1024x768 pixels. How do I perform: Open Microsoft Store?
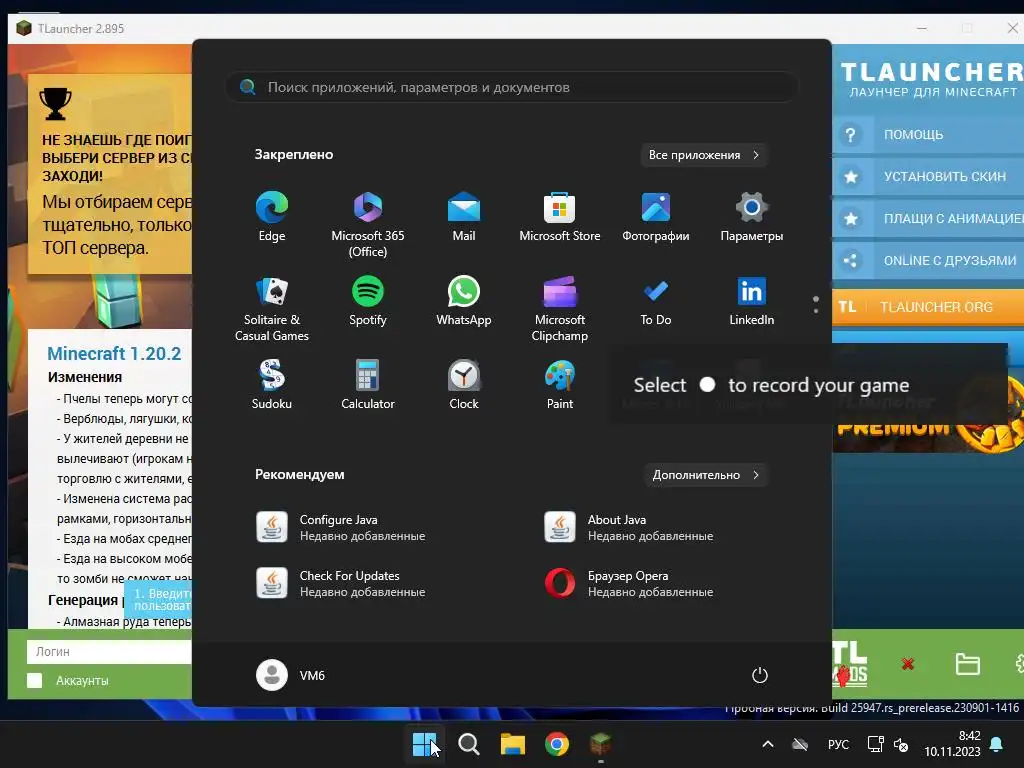pyautogui.click(x=560, y=216)
